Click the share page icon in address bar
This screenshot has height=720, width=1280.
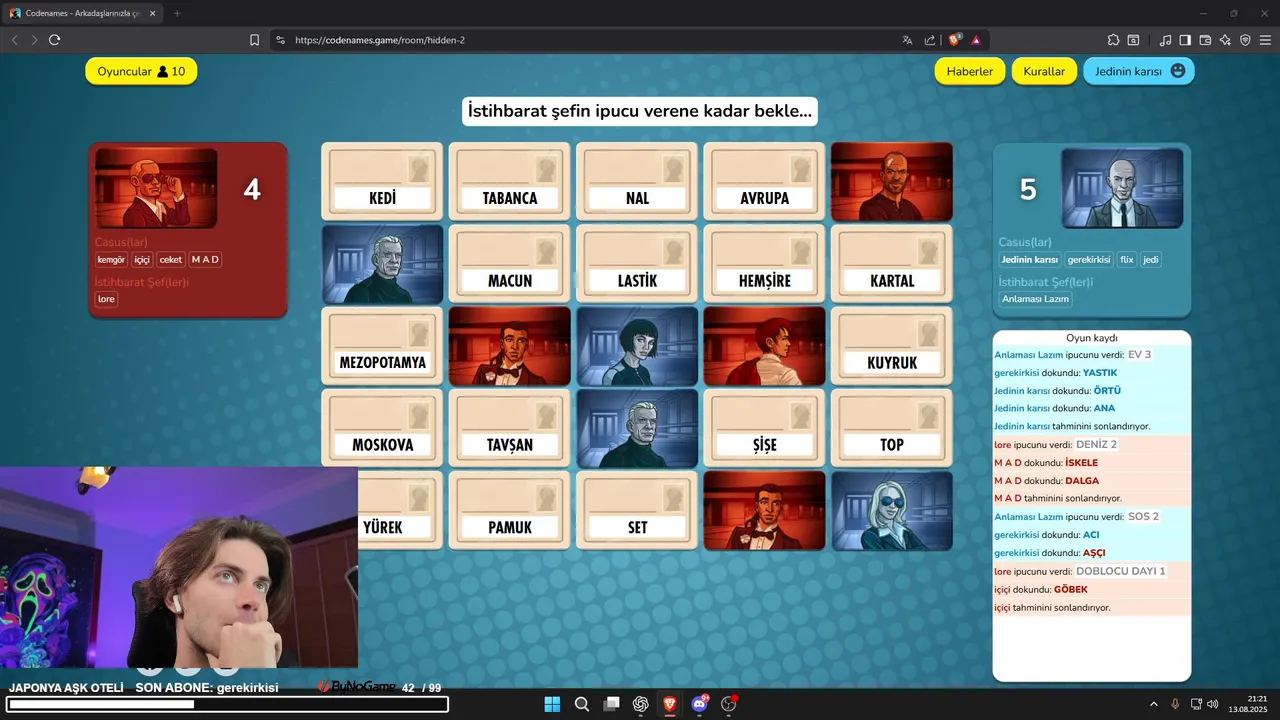pyautogui.click(x=930, y=40)
